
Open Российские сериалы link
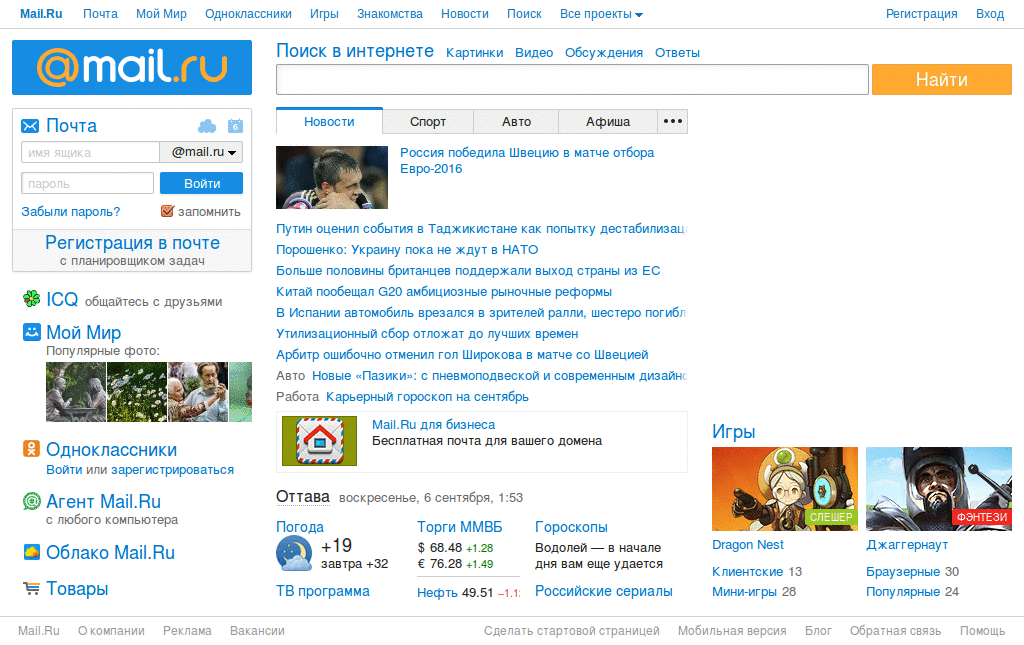pyautogui.click(x=603, y=591)
